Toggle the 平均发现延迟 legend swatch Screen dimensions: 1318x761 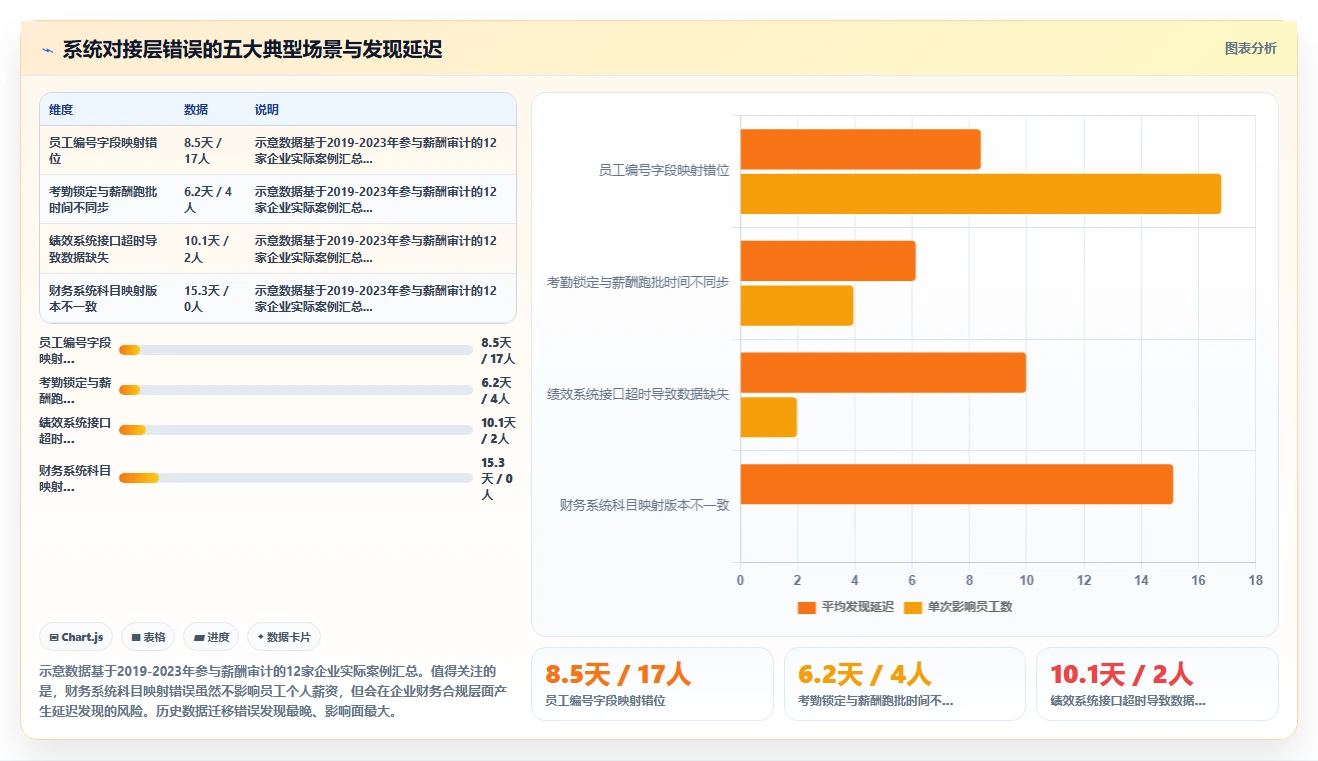807,607
